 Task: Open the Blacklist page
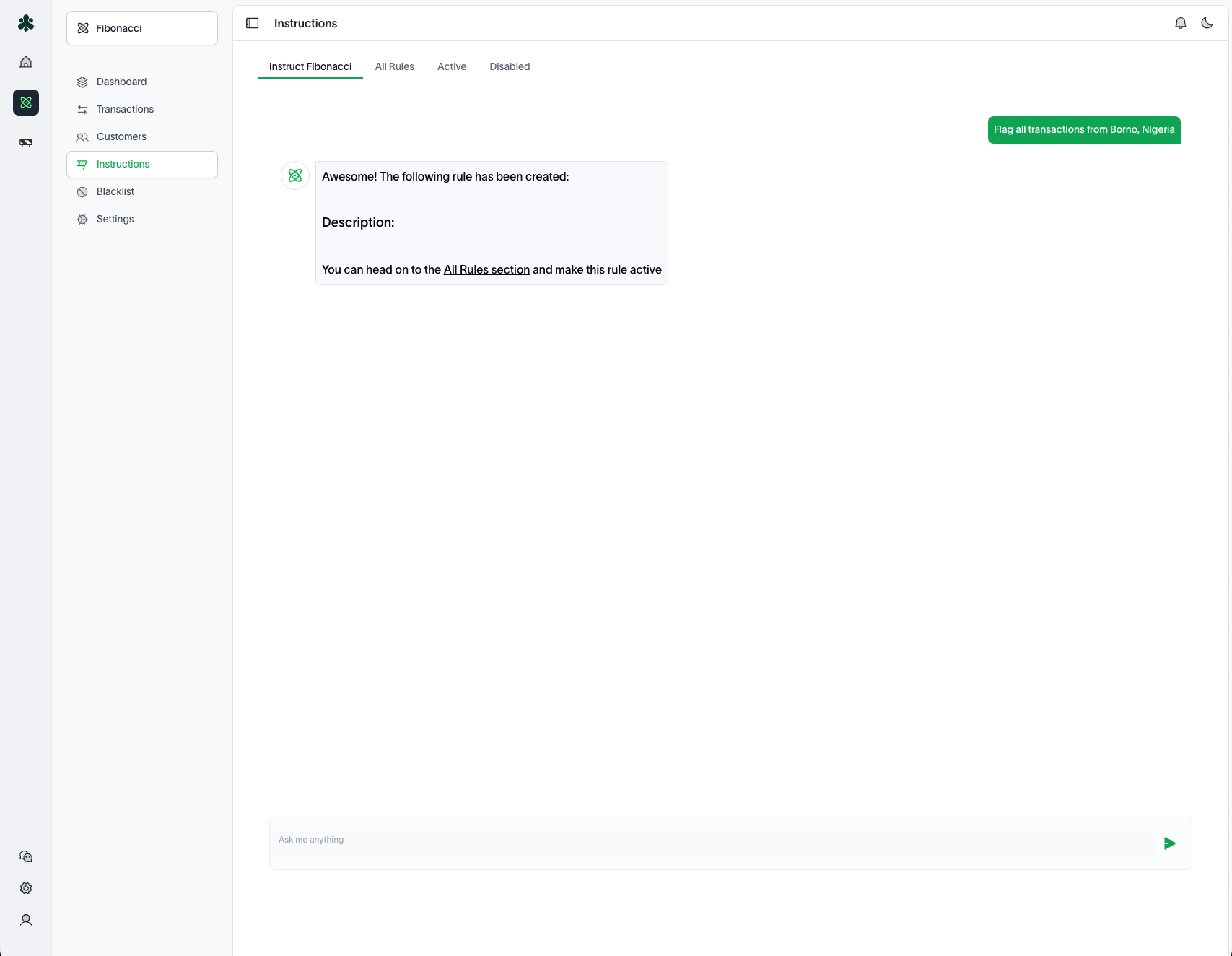pyautogui.click(x=115, y=191)
